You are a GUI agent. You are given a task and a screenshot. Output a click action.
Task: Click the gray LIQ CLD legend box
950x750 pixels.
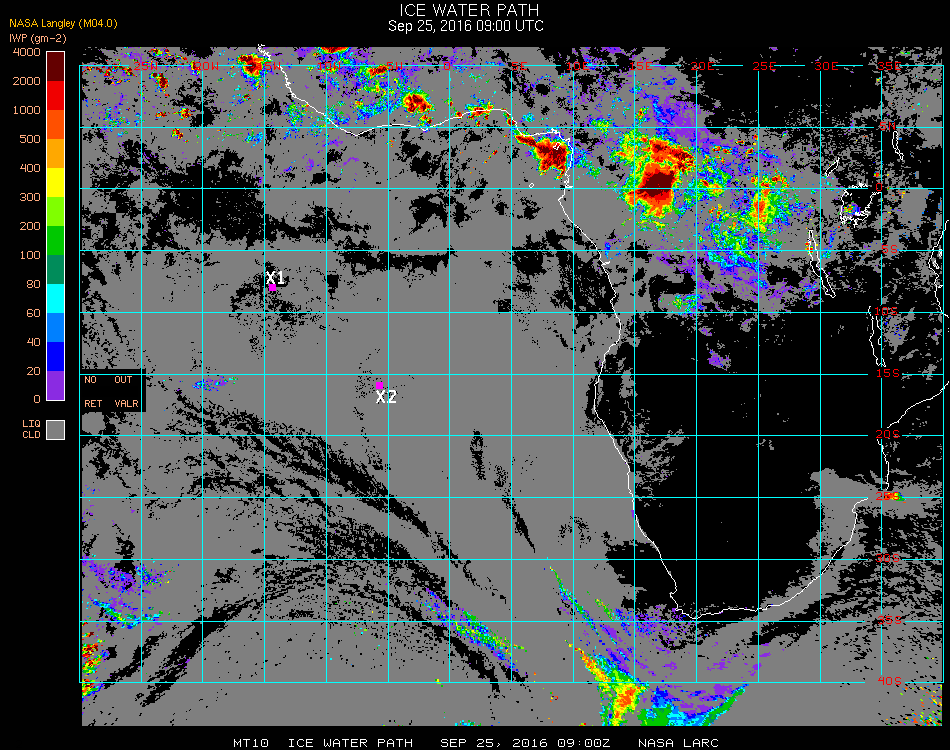(56, 430)
